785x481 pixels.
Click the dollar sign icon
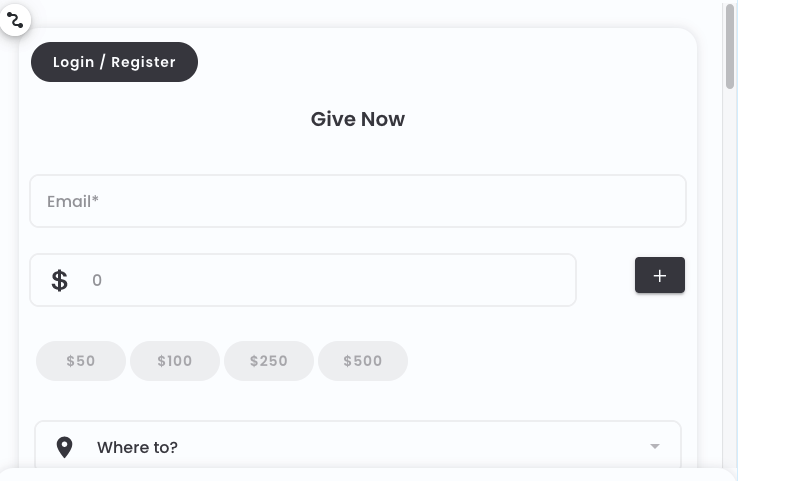click(60, 280)
